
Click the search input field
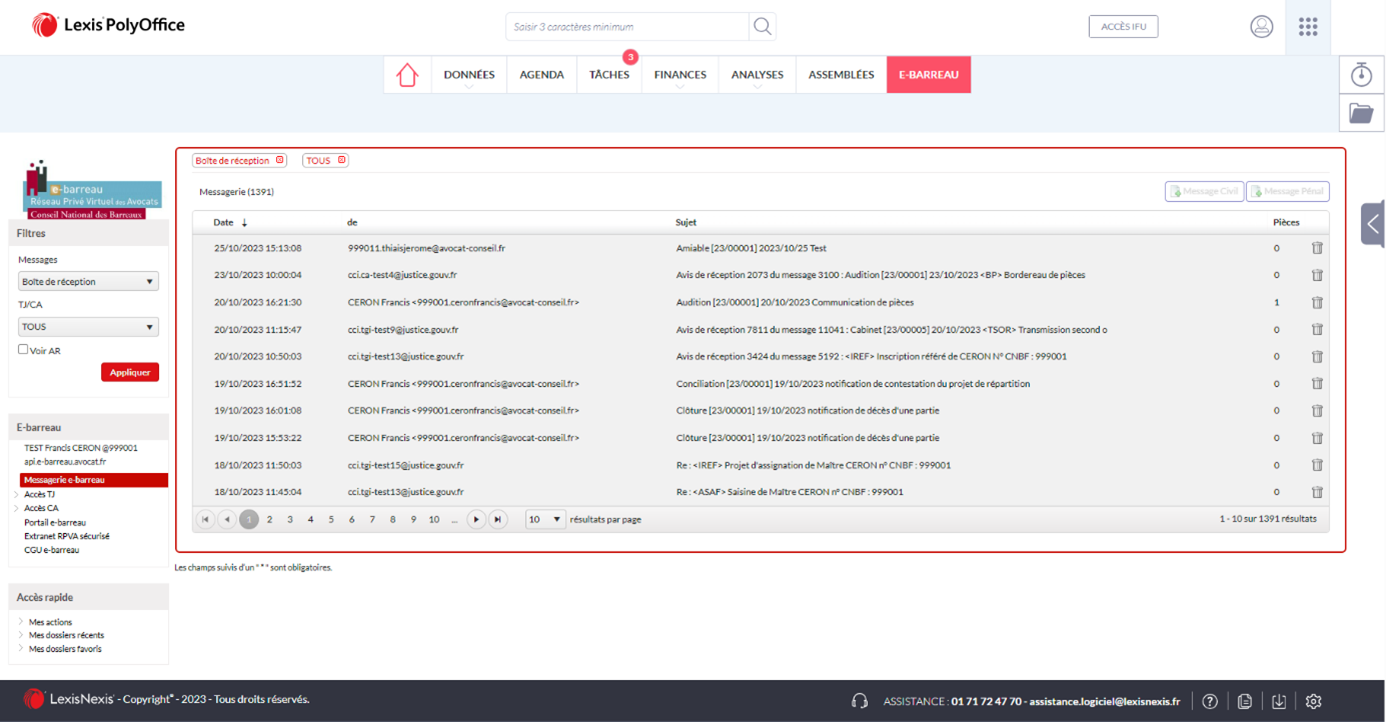click(x=627, y=27)
